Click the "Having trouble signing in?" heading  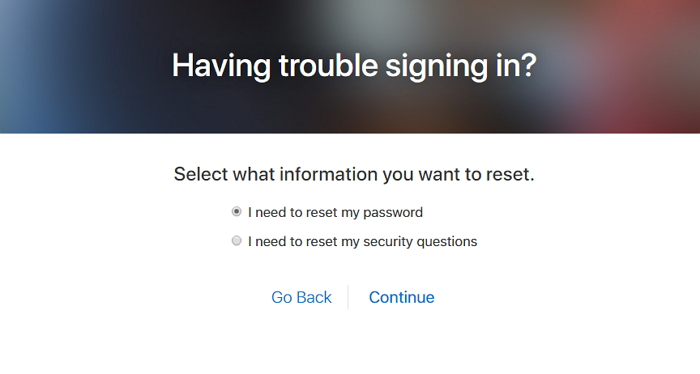[354, 66]
